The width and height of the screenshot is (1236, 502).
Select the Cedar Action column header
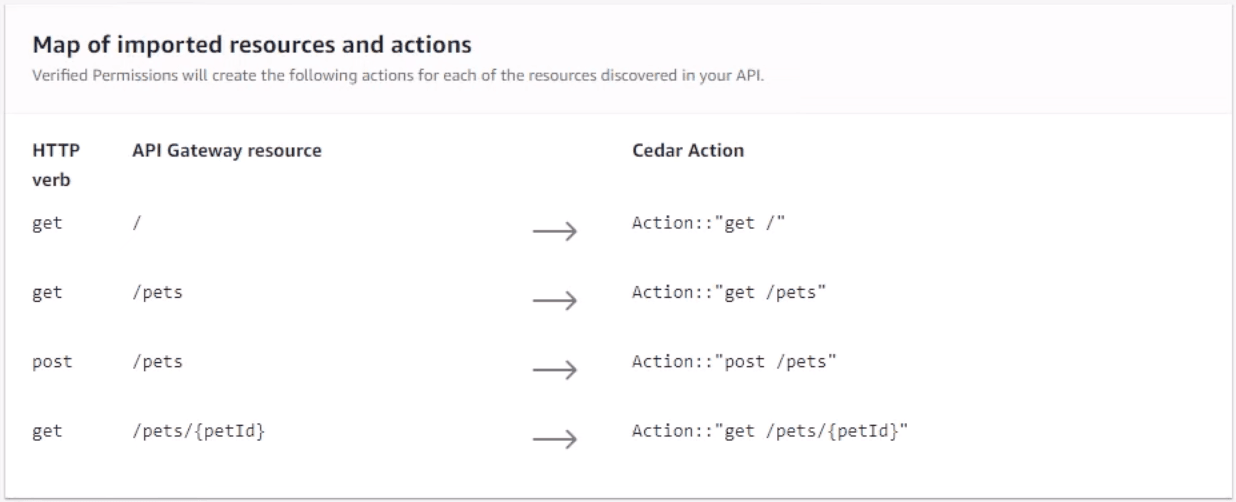688,151
